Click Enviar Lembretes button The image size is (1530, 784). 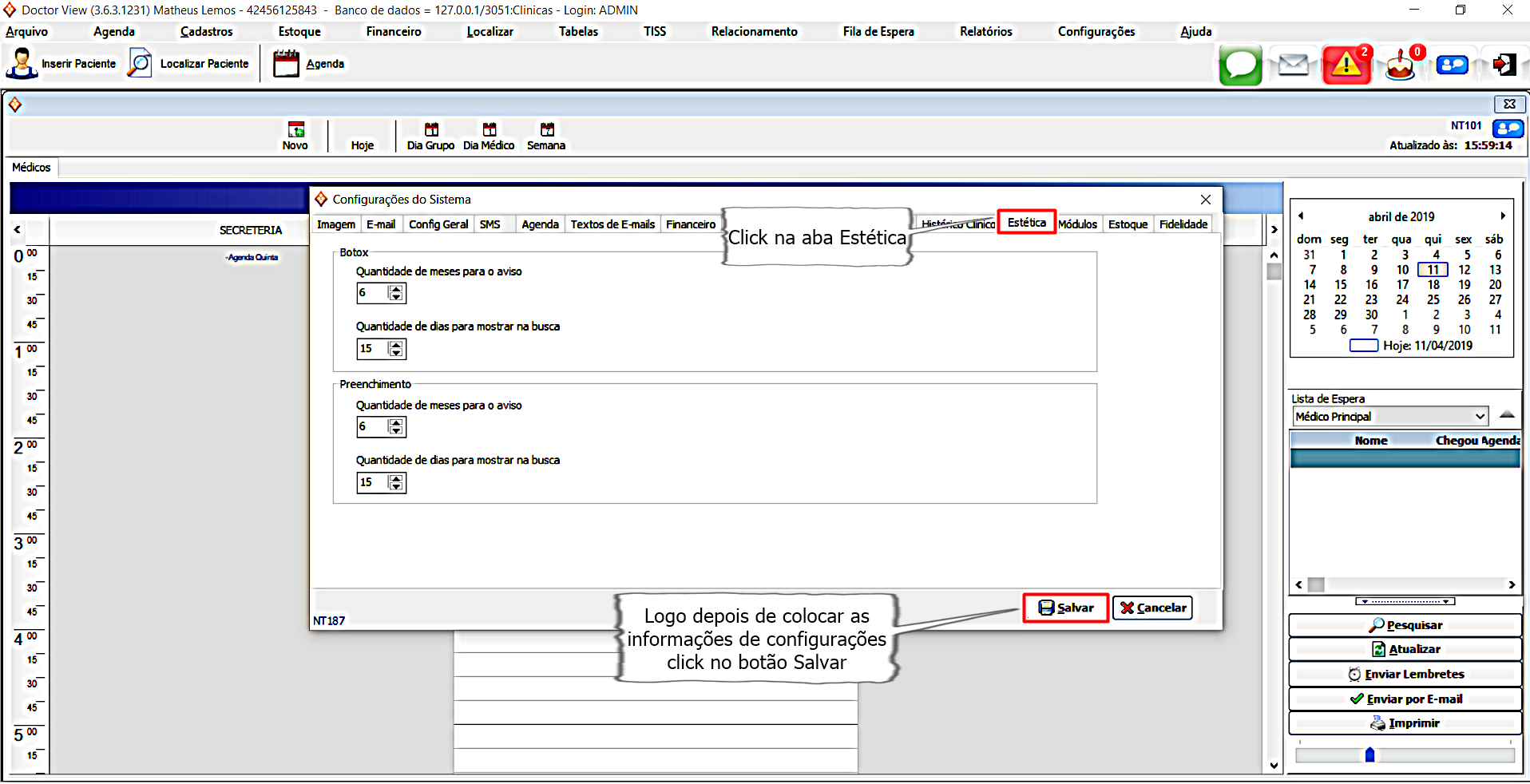click(x=1405, y=675)
